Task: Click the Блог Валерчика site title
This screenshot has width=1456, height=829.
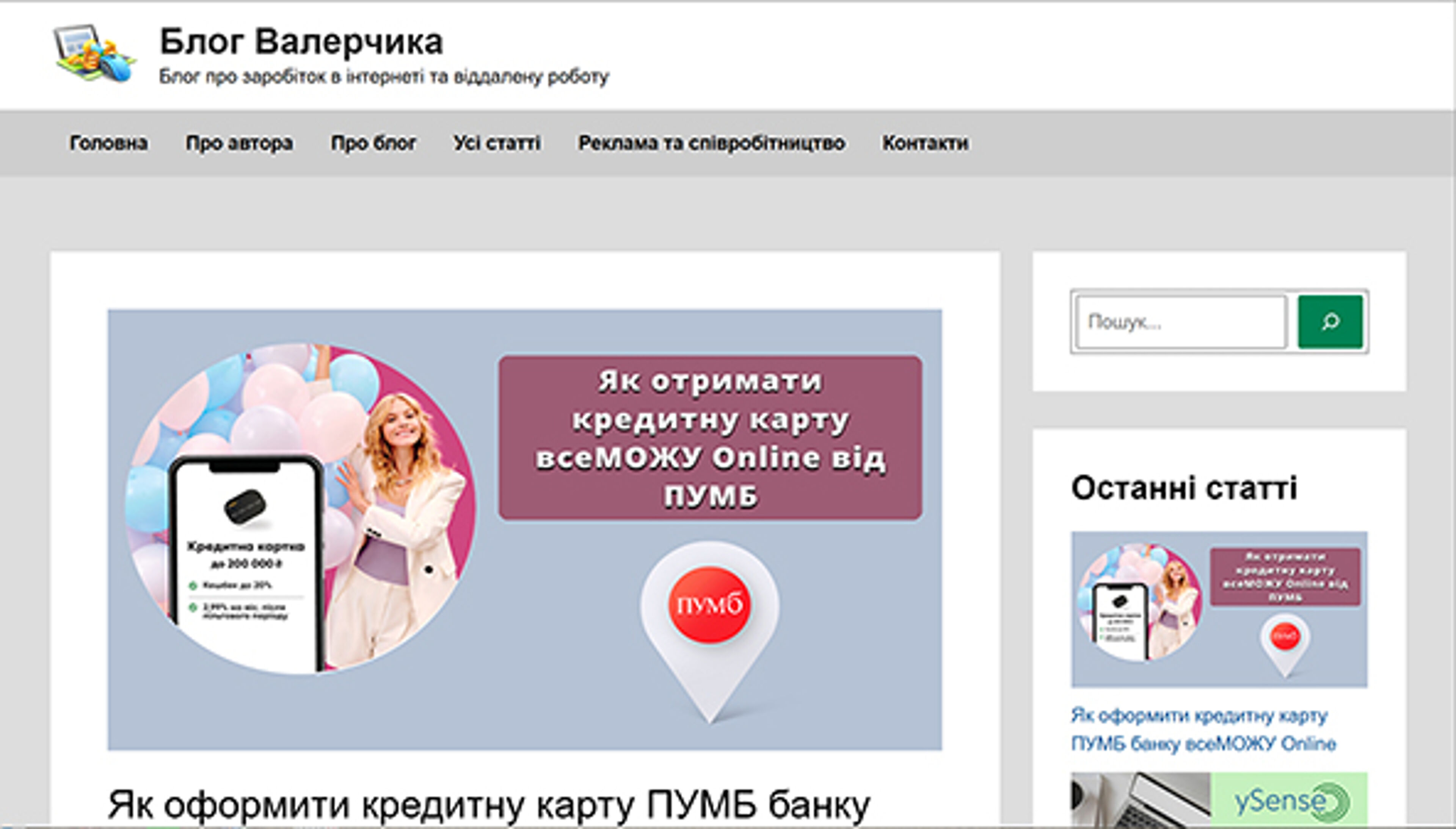Action: tap(301, 42)
